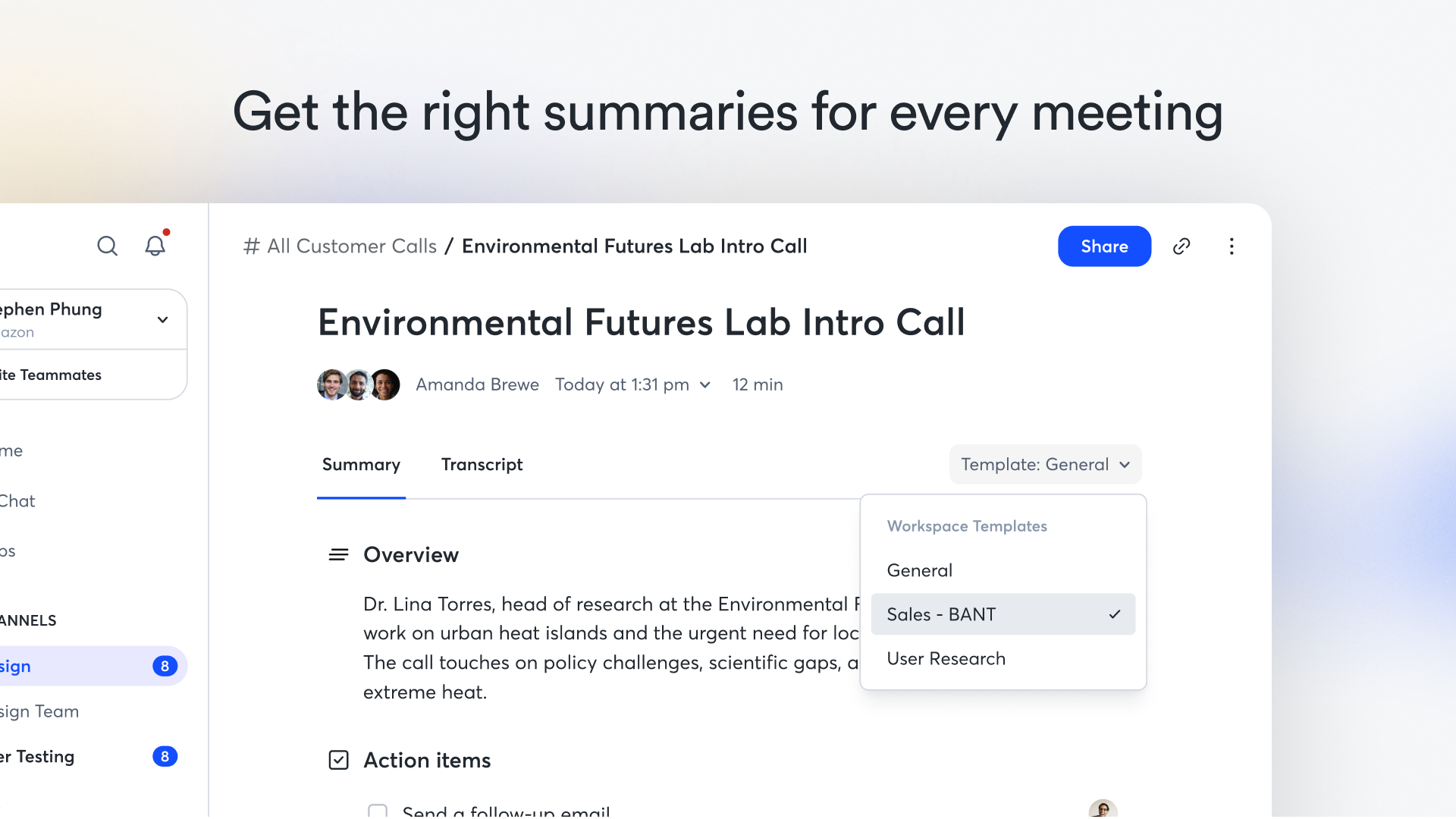Viewport: 1456px width, 819px height.
Task: Click the Share button
Action: pyautogui.click(x=1104, y=246)
